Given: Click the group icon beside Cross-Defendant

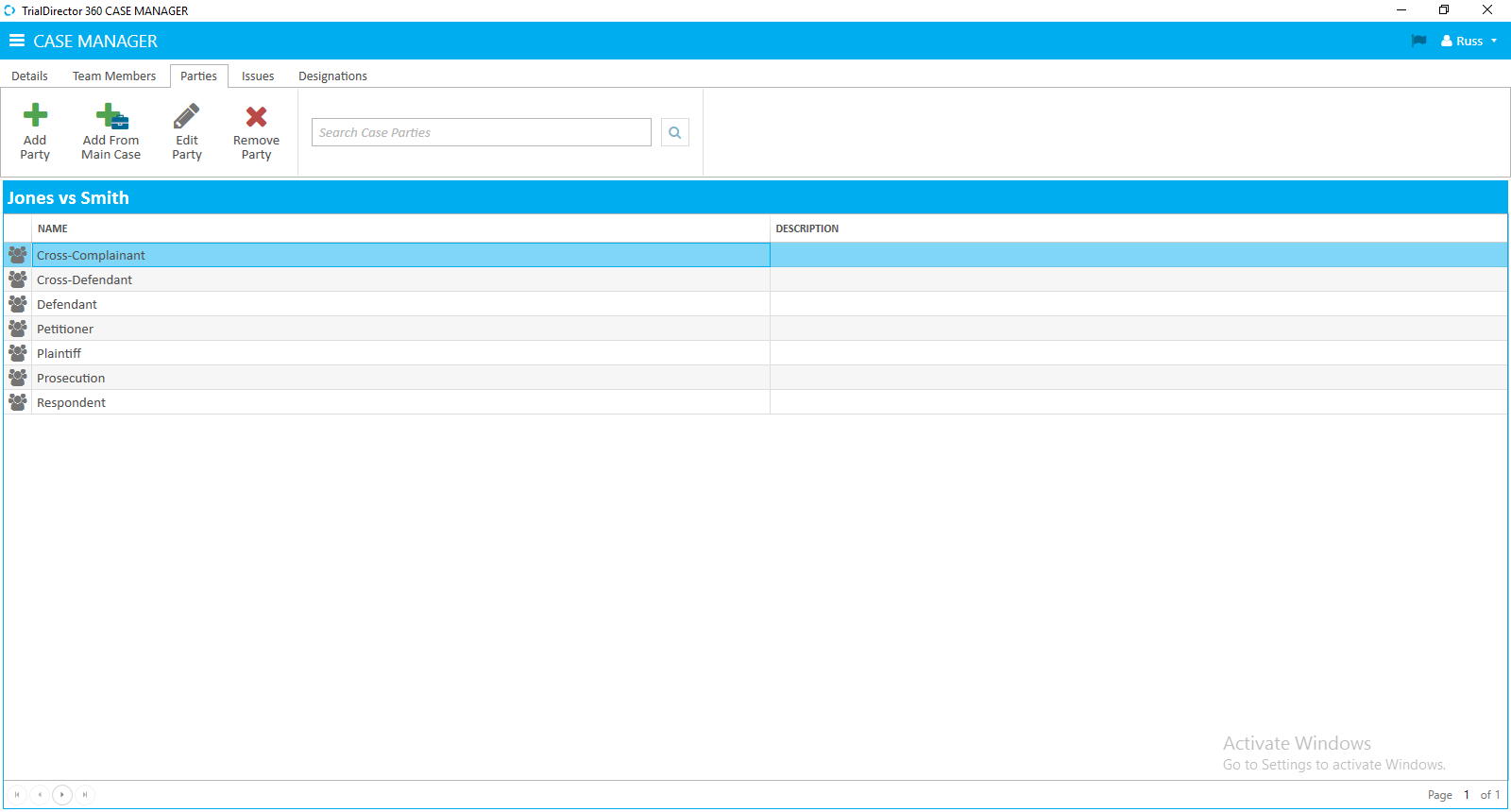Looking at the screenshot, I should point(17,279).
